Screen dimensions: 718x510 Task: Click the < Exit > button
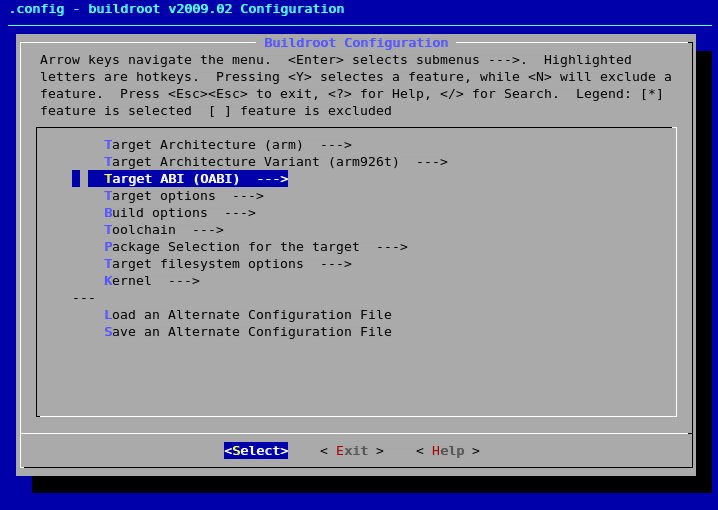[x=352, y=450]
